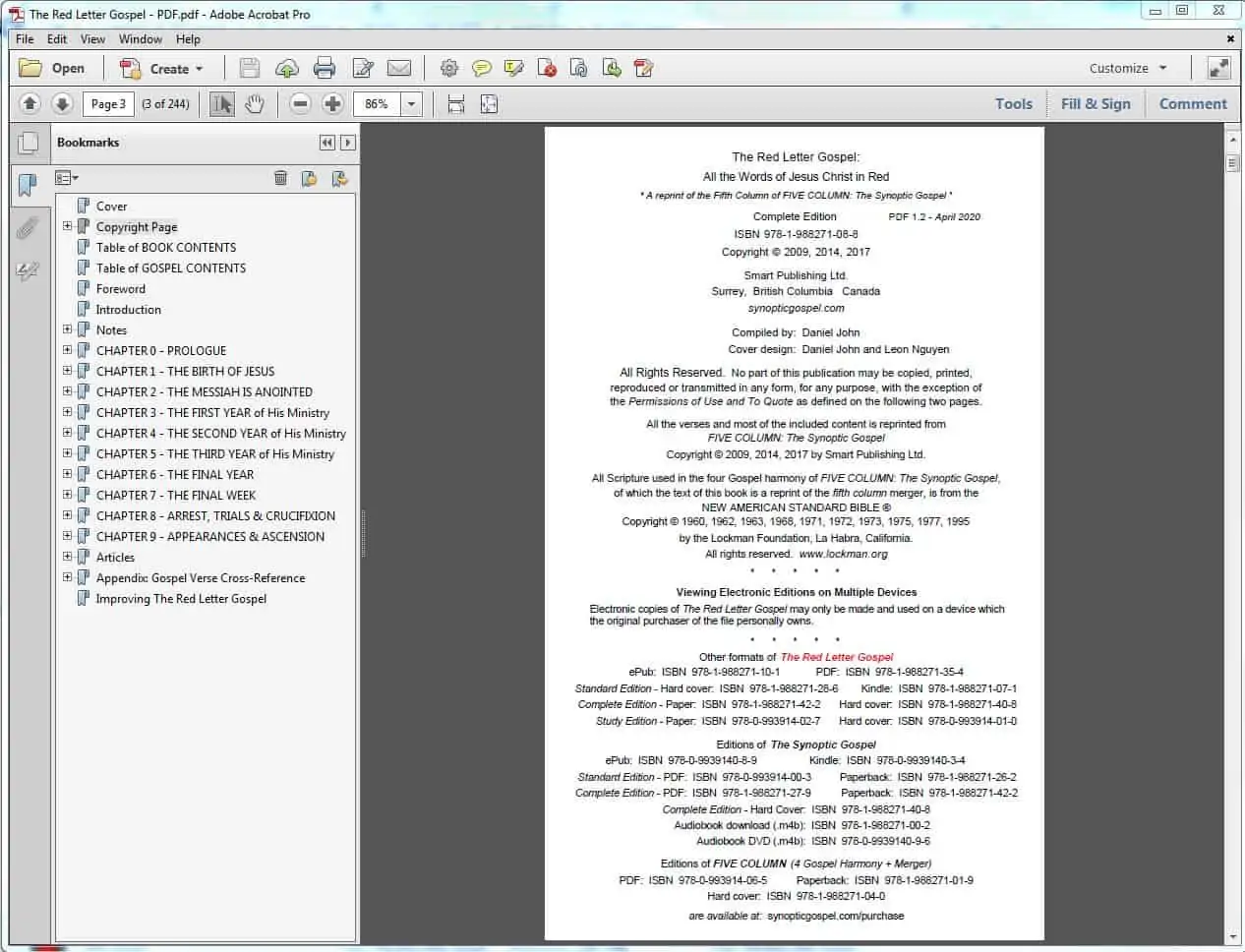Image resolution: width=1245 pixels, height=952 pixels.
Task: Click the synopticgospel.com/purchase link
Action: (836, 916)
